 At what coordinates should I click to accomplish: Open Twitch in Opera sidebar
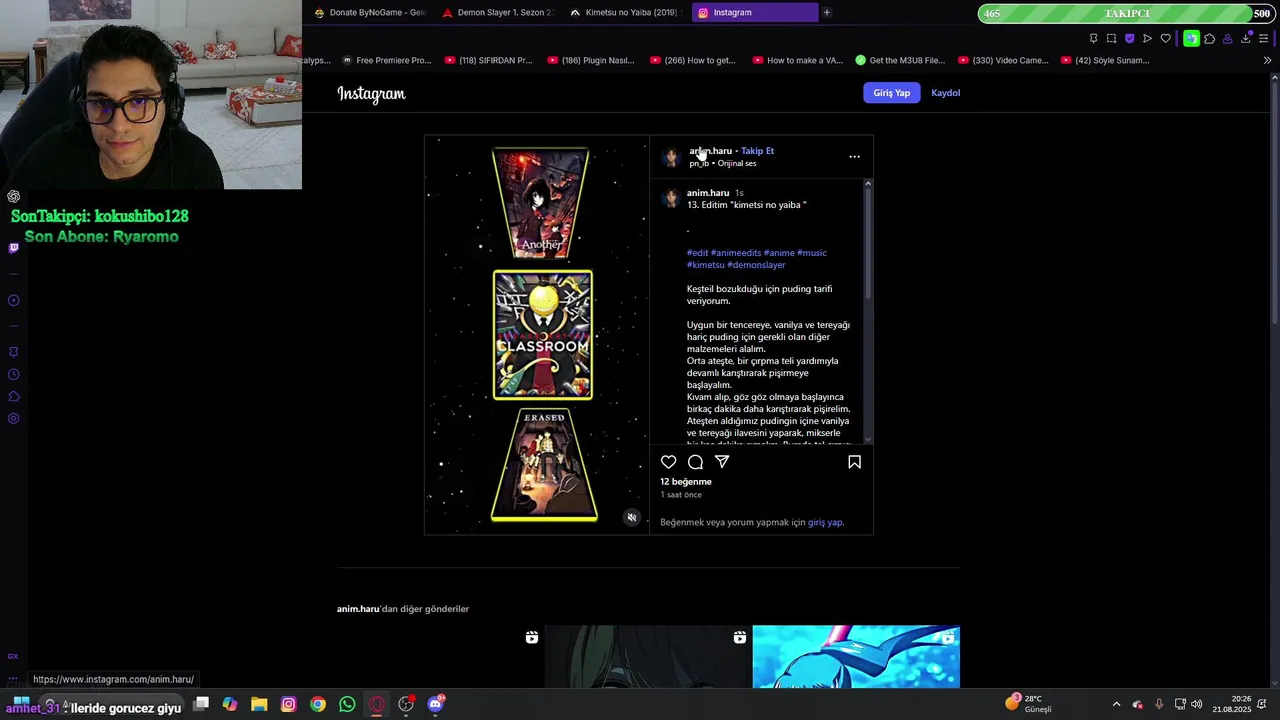pyautogui.click(x=13, y=248)
